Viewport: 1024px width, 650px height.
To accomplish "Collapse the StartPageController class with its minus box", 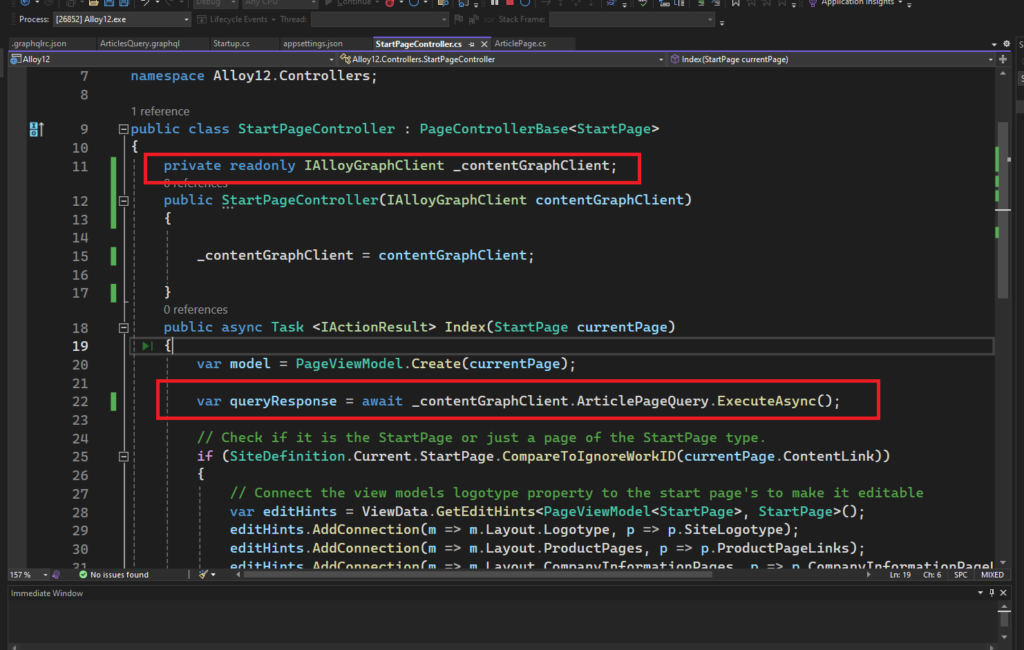I will (124, 128).
